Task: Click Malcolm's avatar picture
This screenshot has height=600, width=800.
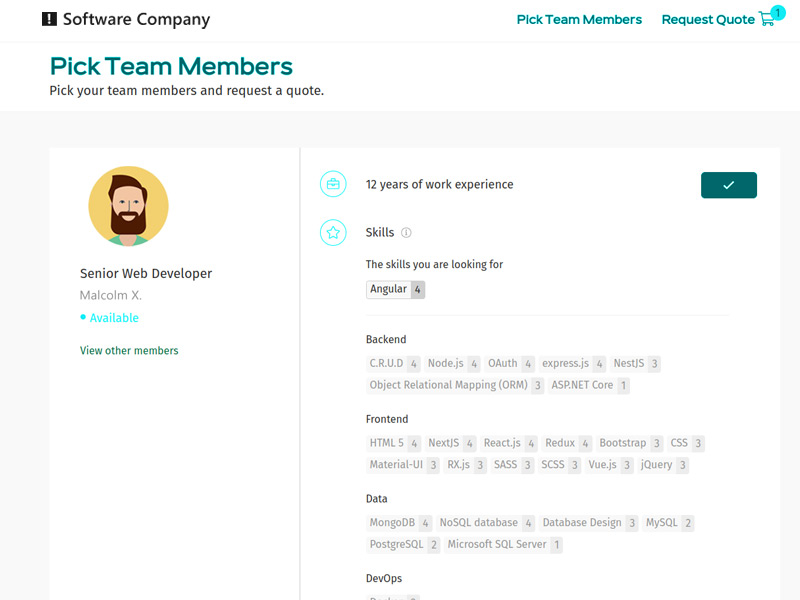Action: pyautogui.click(x=128, y=206)
